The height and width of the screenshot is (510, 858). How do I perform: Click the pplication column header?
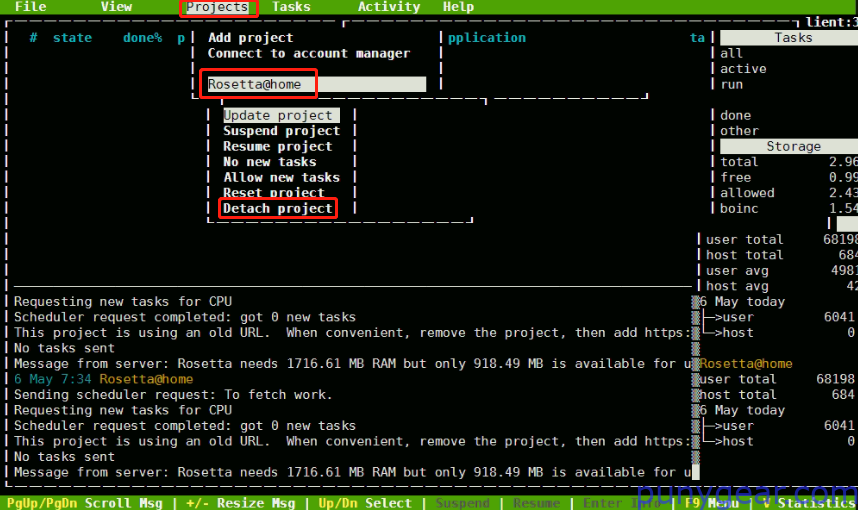tap(486, 38)
